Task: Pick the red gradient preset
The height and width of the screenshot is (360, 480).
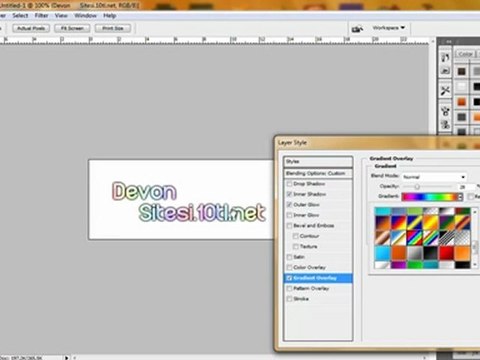Action: point(446,253)
